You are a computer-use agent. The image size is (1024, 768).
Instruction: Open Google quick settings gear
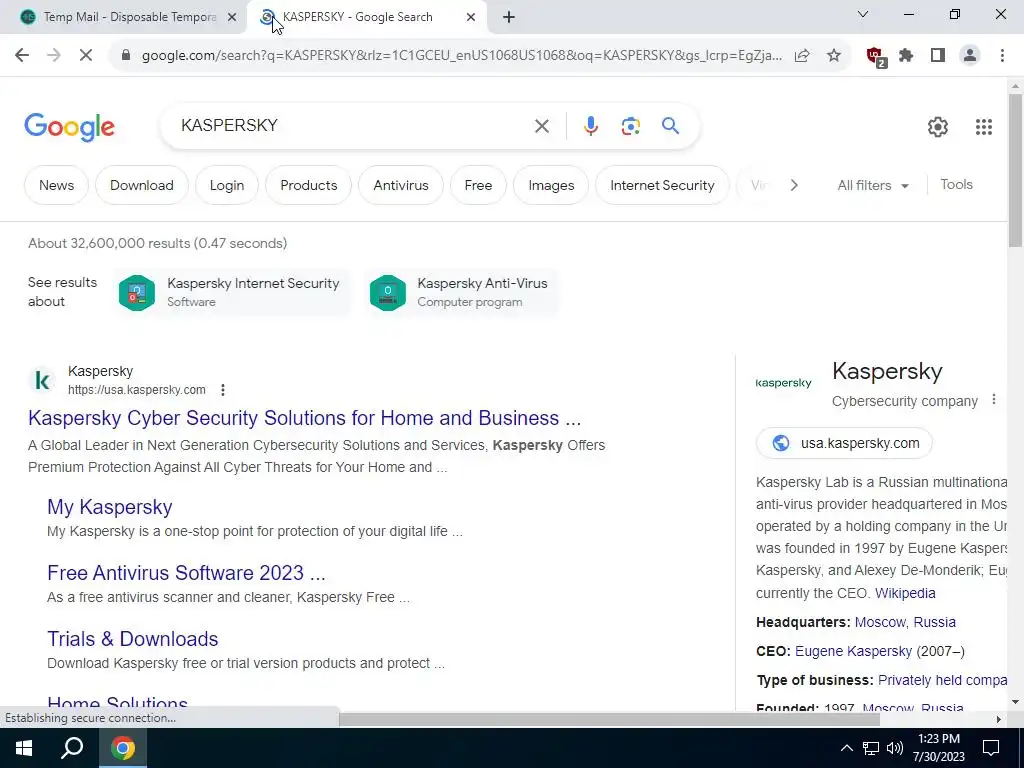[938, 127]
